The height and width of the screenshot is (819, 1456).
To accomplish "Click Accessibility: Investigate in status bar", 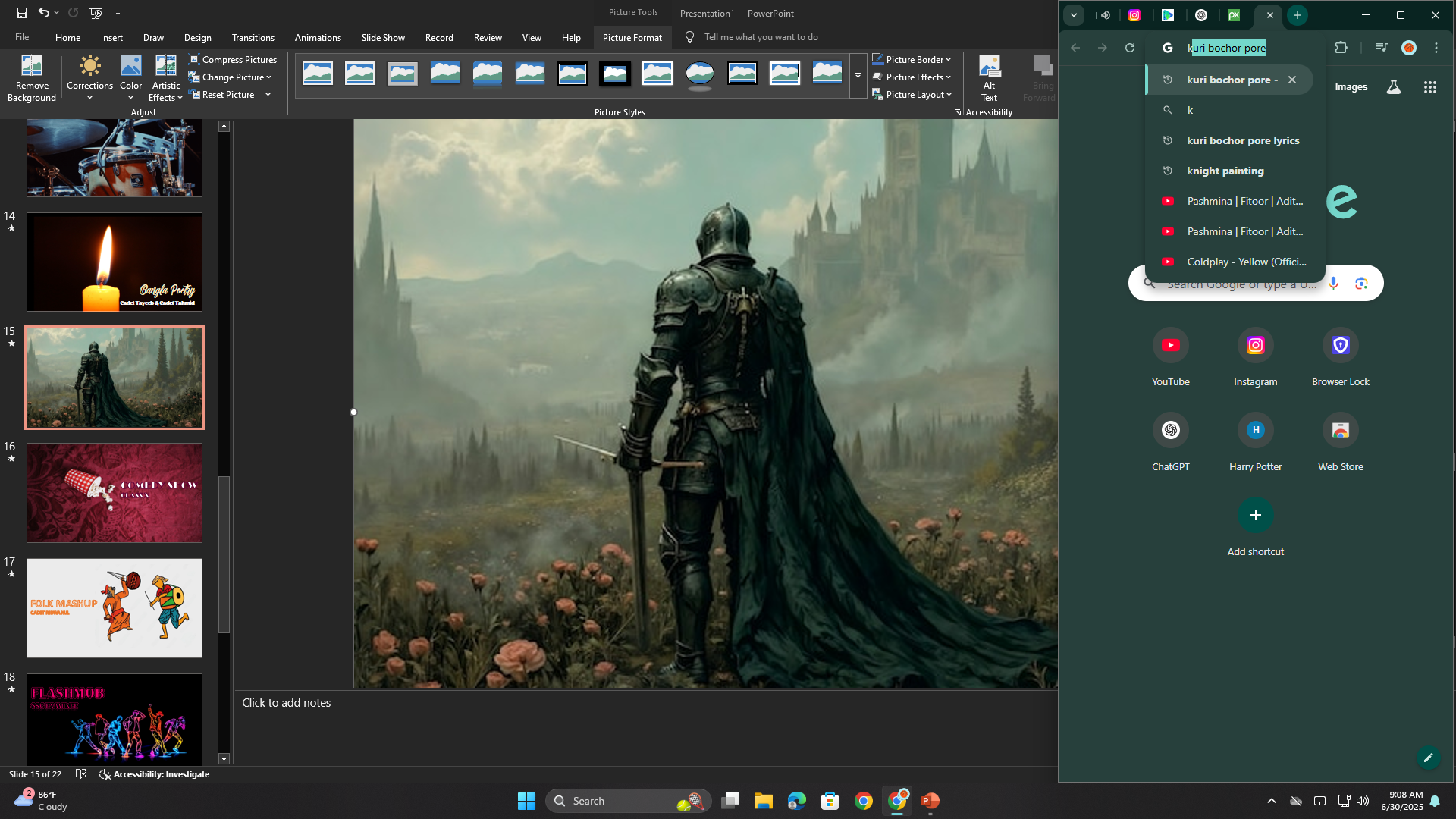I will pyautogui.click(x=155, y=774).
